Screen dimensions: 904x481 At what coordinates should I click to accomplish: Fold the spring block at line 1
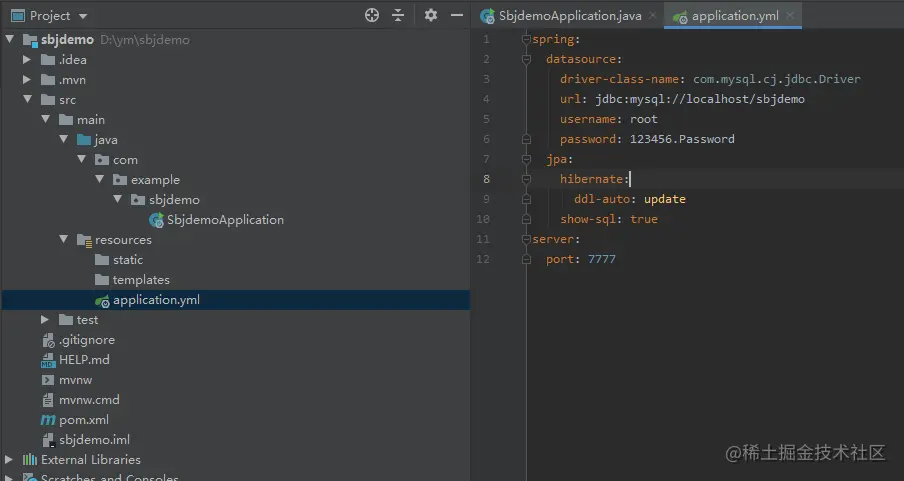(x=526, y=39)
